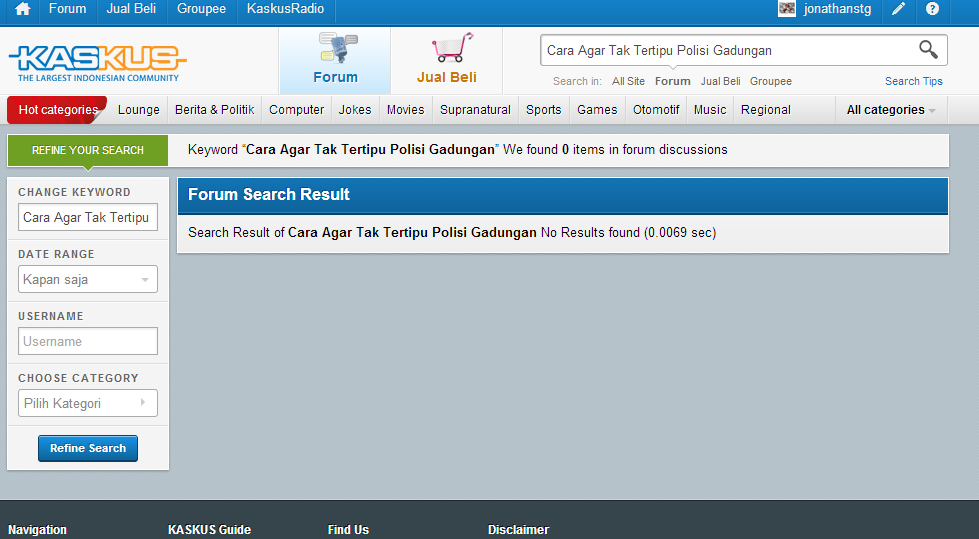Go to the home icon in top bar
Screen dimensions: 979x539
coord(22,9)
